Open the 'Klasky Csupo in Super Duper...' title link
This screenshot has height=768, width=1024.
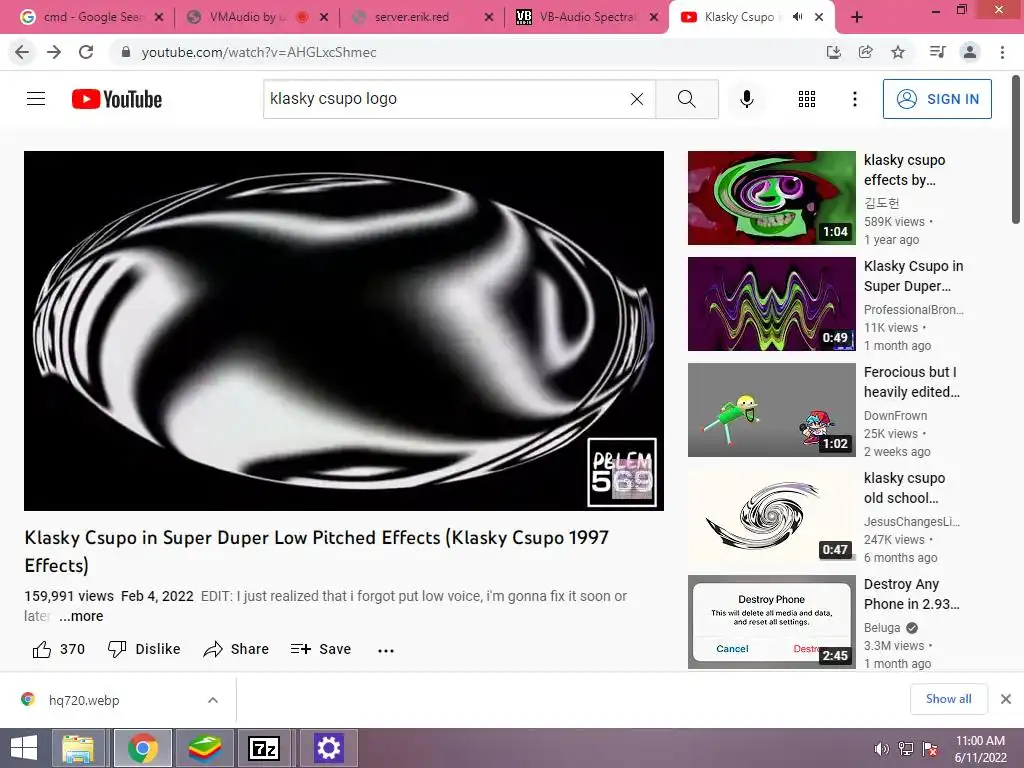pyautogui.click(x=913, y=276)
